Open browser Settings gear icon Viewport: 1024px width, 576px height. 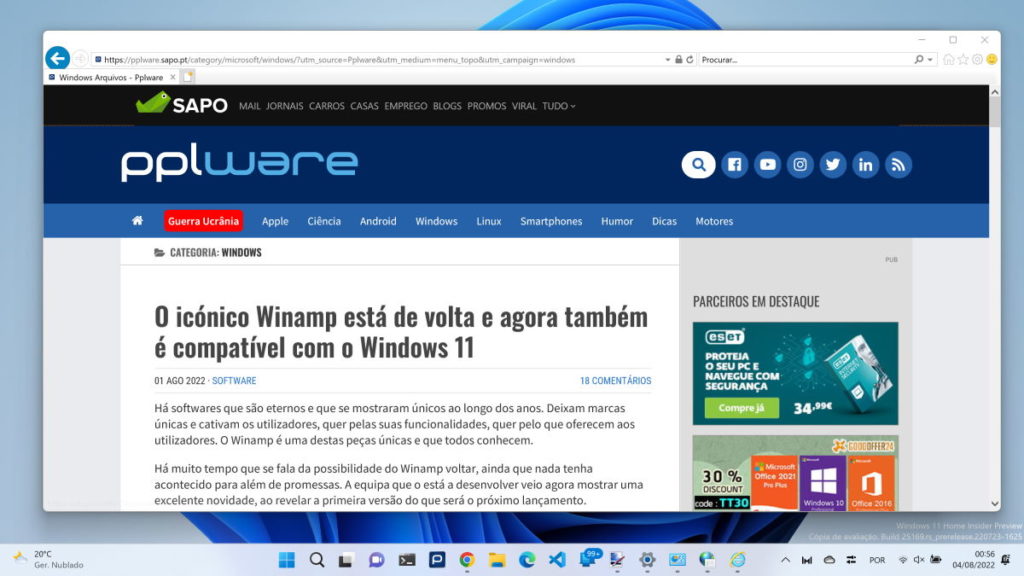(977, 59)
